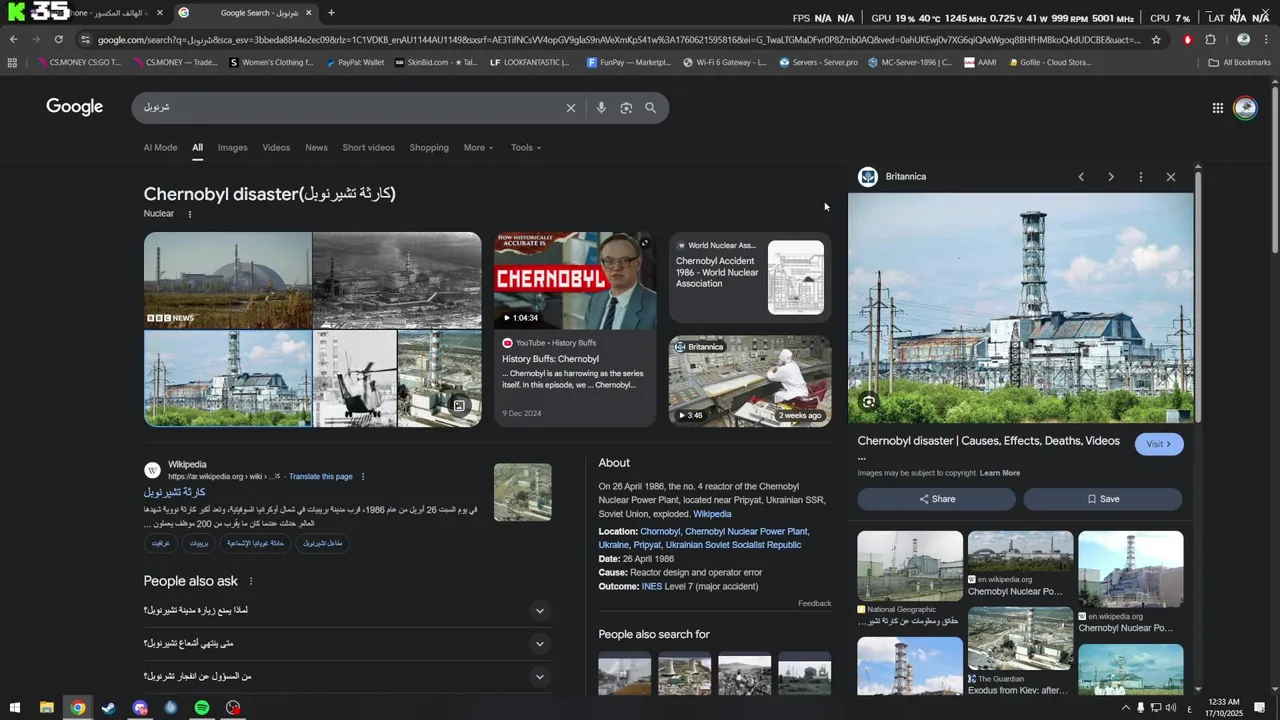This screenshot has height=720, width=1280.
Task: Open more options next to Nuclear subtitle
Action: [190, 214]
